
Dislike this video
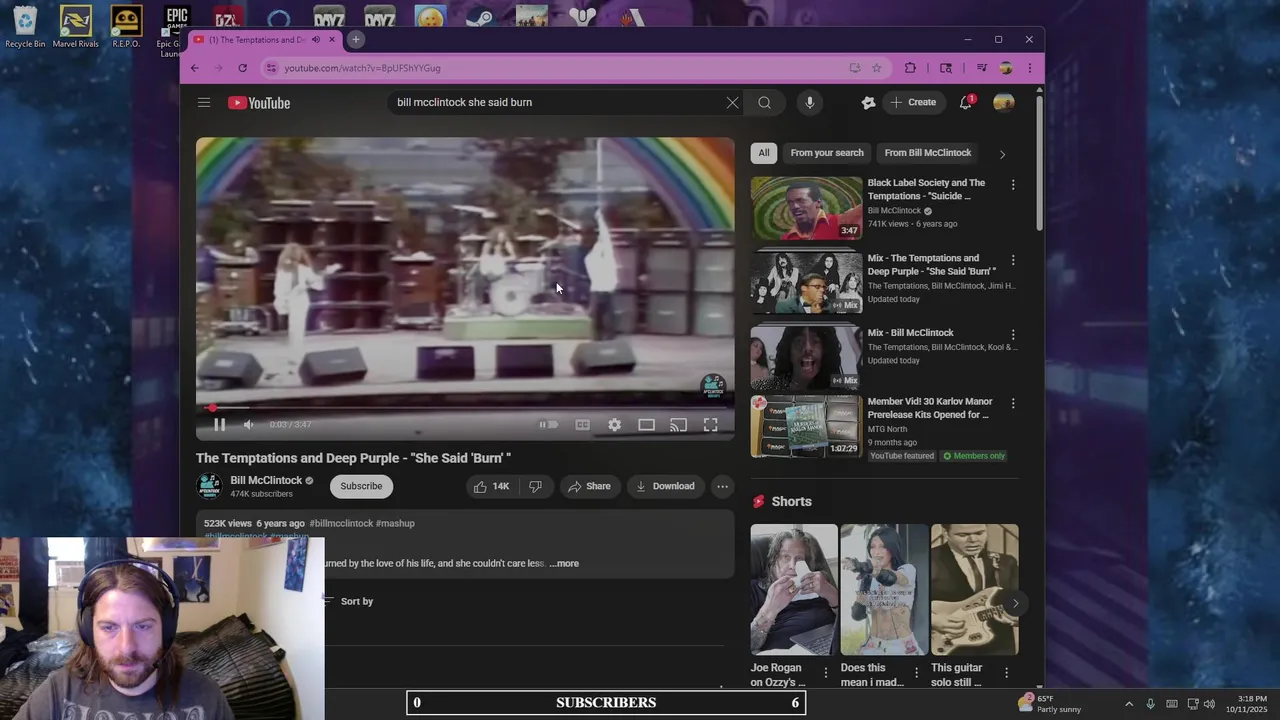point(536,486)
